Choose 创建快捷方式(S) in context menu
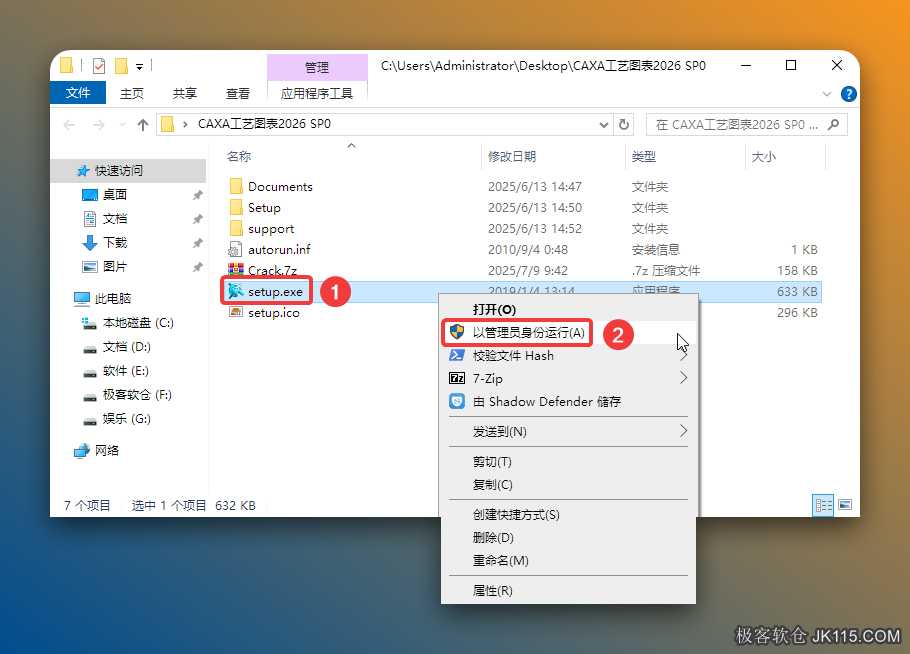Viewport: 910px width, 654px height. [x=569, y=514]
